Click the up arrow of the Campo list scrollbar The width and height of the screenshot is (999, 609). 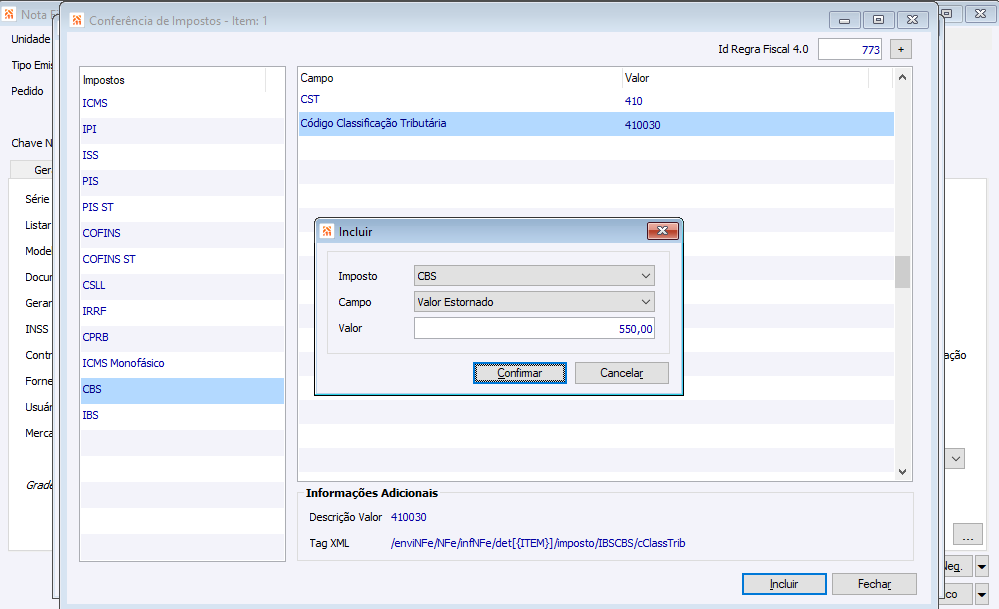(902, 78)
